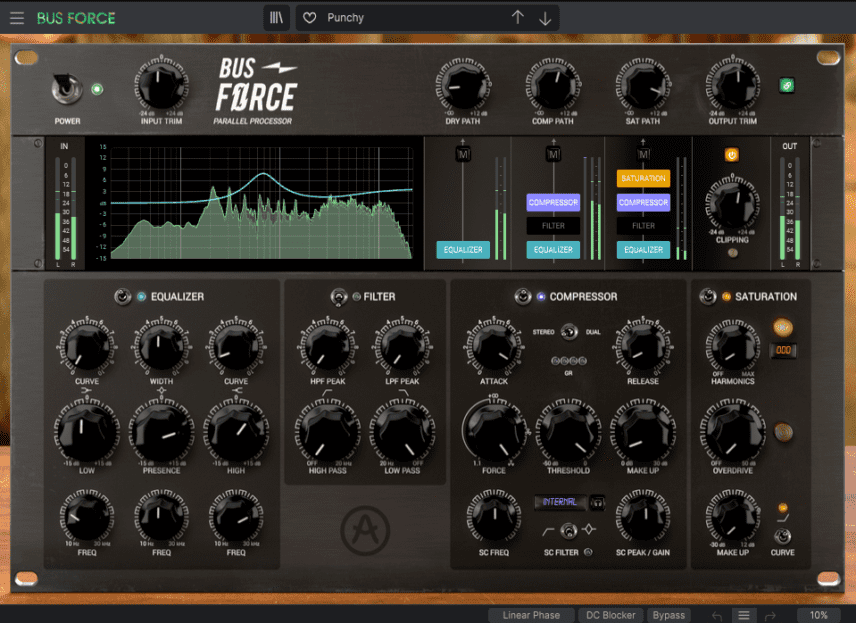Flip the Stereo/Dual compressor switch
The height and width of the screenshot is (623, 856).
coord(569,331)
